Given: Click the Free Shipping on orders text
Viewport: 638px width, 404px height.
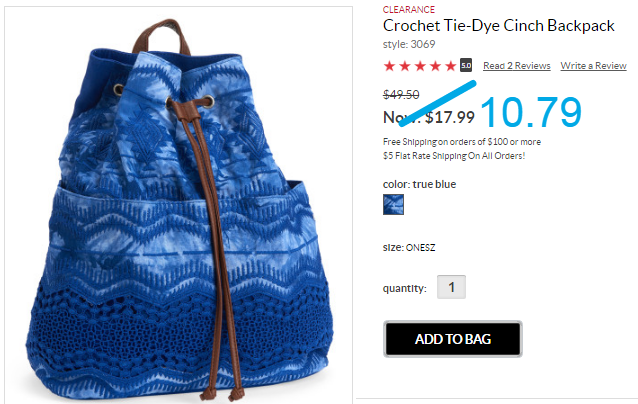Looking at the screenshot, I should [x=462, y=142].
